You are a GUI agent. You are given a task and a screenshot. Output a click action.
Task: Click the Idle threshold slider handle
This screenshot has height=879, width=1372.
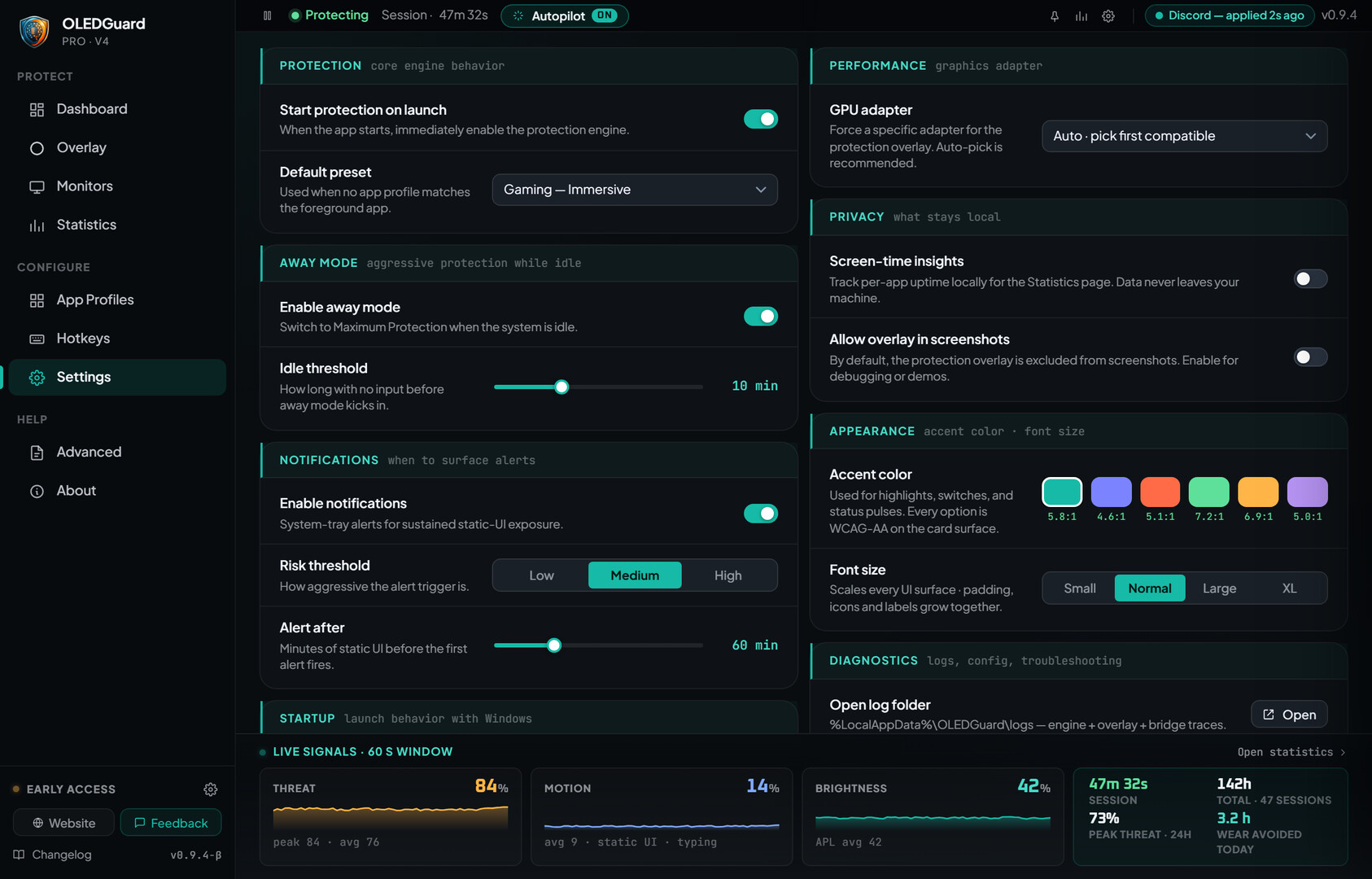561,387
